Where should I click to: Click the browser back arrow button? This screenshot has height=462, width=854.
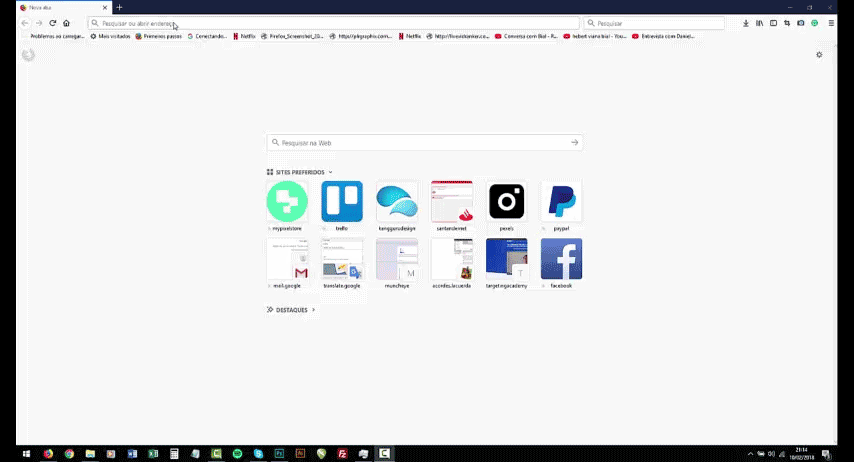point(25,23)
